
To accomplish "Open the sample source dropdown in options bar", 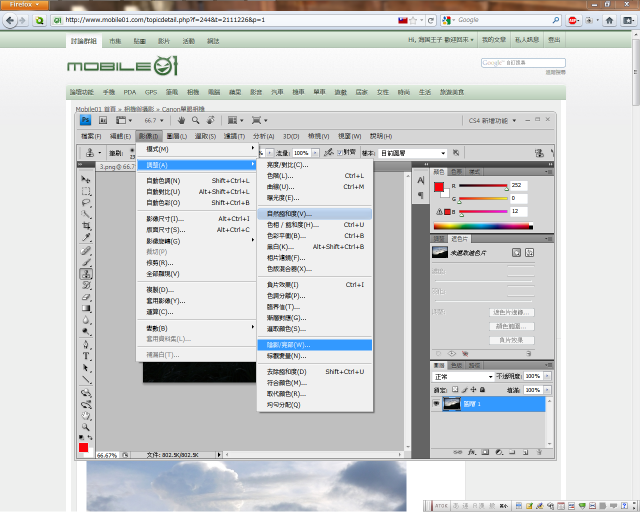I will click(x=412, y=153).
